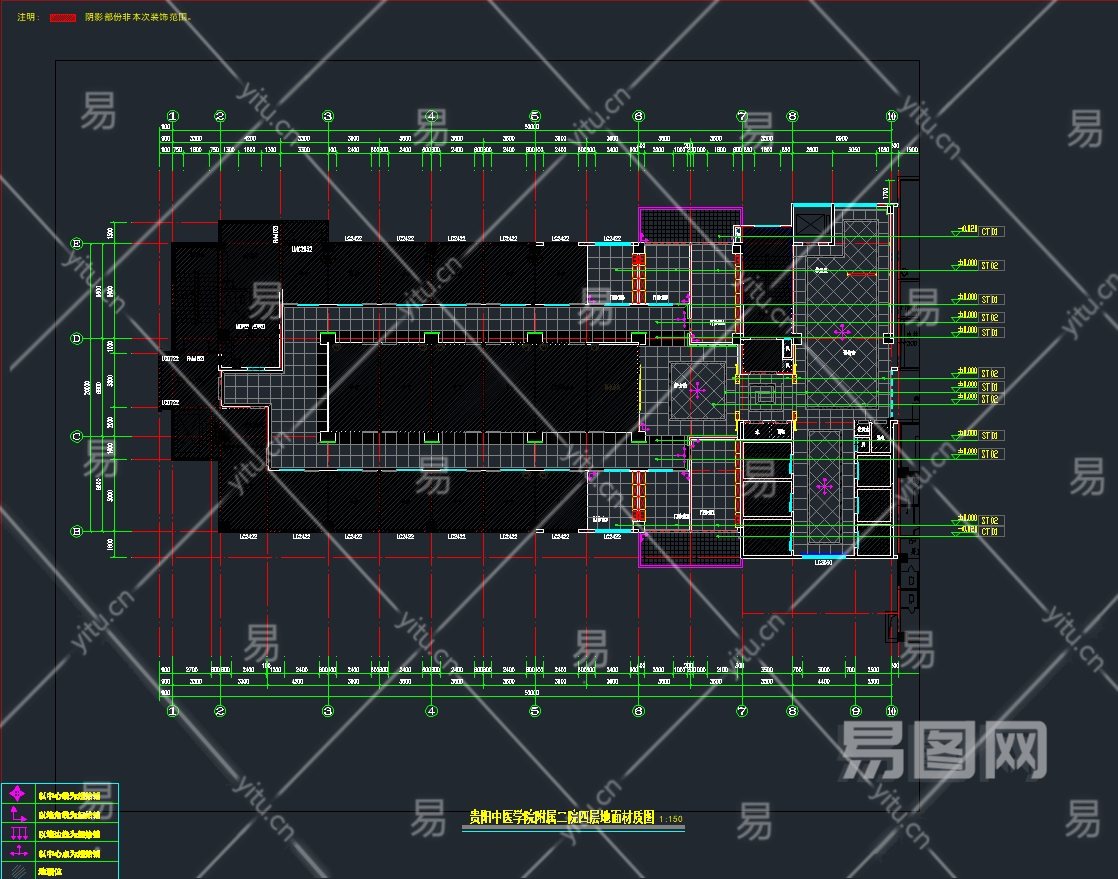Select bottom axis bubble 9
Image resolution: width=1118 pixels, height=879 pixels.
(856, 711)
